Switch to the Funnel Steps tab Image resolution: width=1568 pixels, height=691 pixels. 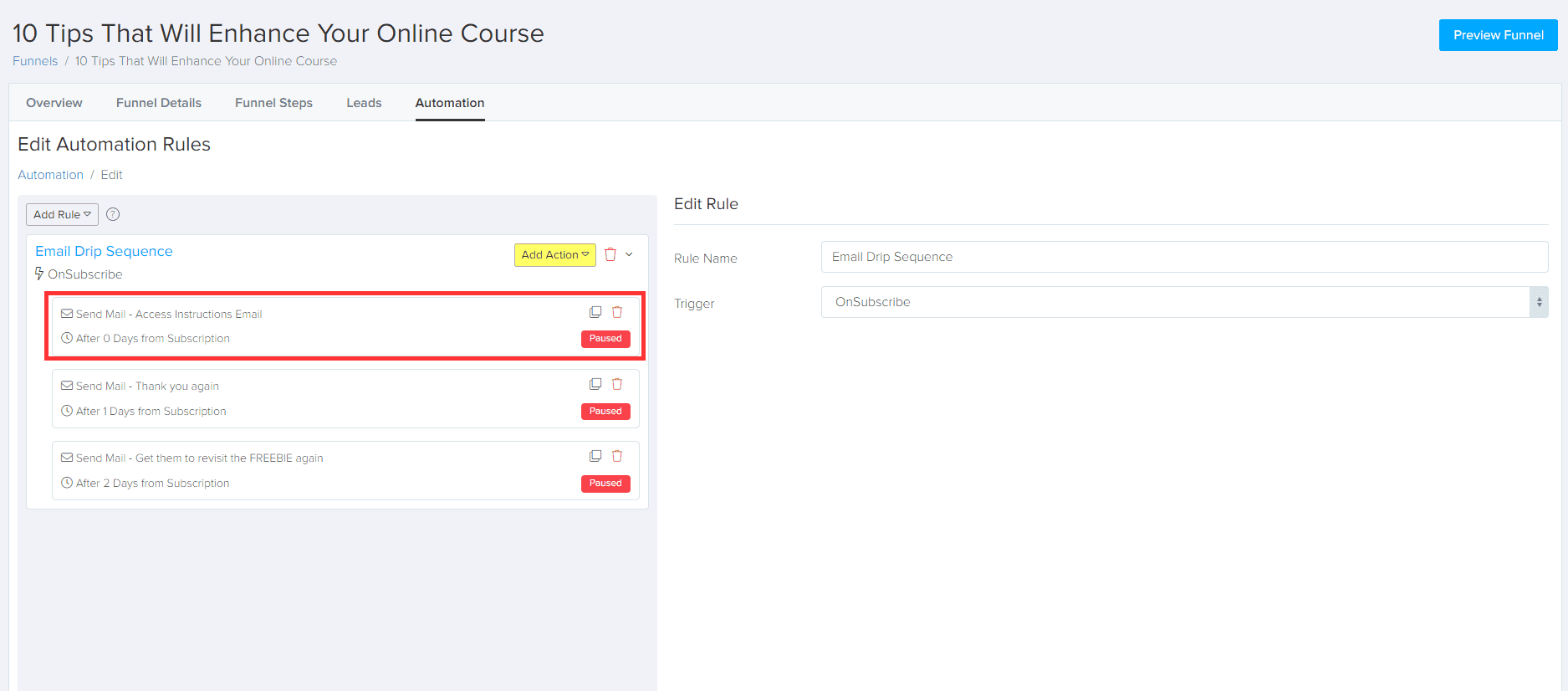point(273,103)
